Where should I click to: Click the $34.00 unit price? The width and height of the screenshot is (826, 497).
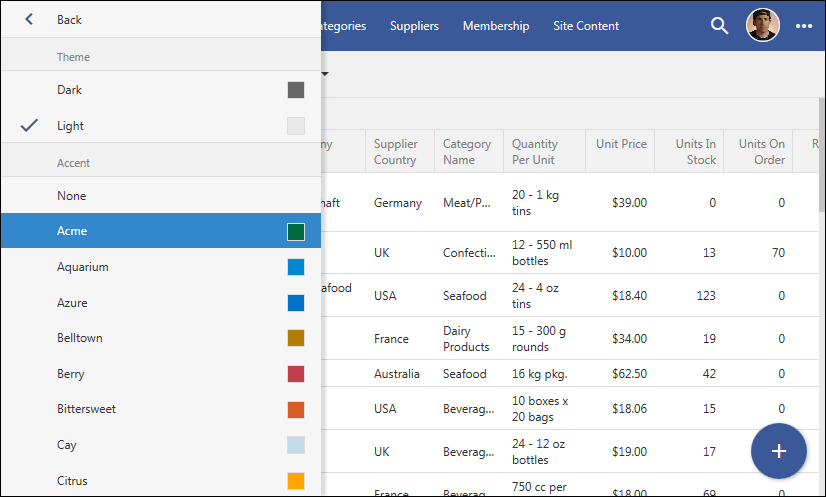630,339
